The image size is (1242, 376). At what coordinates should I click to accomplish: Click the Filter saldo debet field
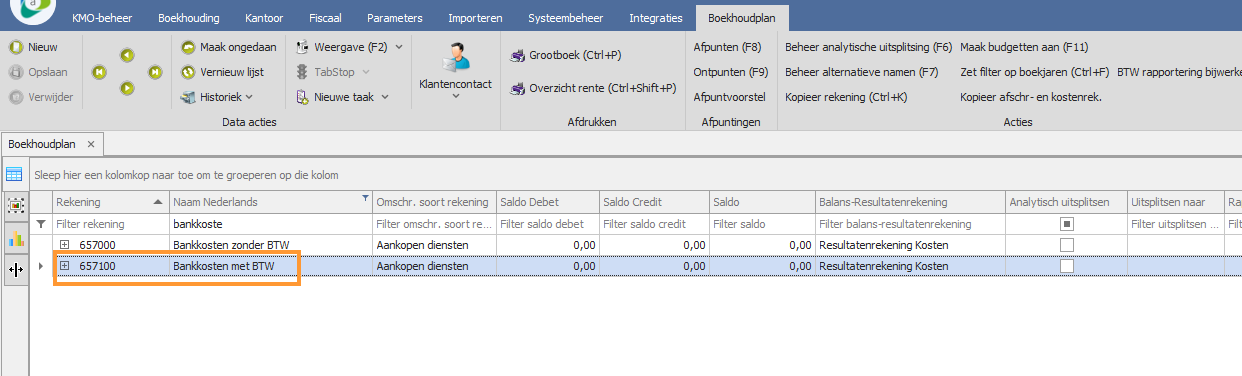click(547, 224)
